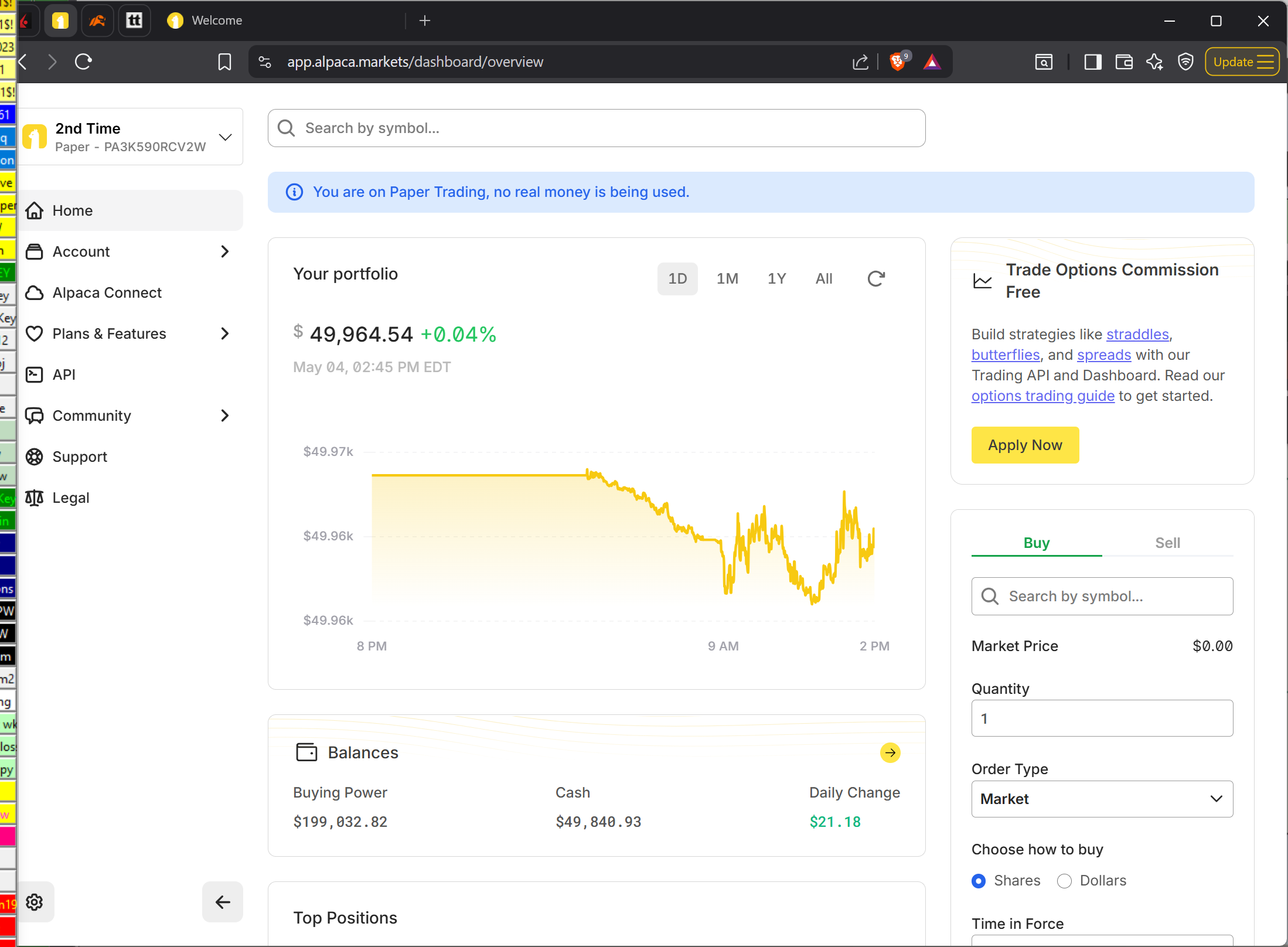Share this page via share icon
The width and height of the screenshot is (1288, 947).
coord(860,62)
